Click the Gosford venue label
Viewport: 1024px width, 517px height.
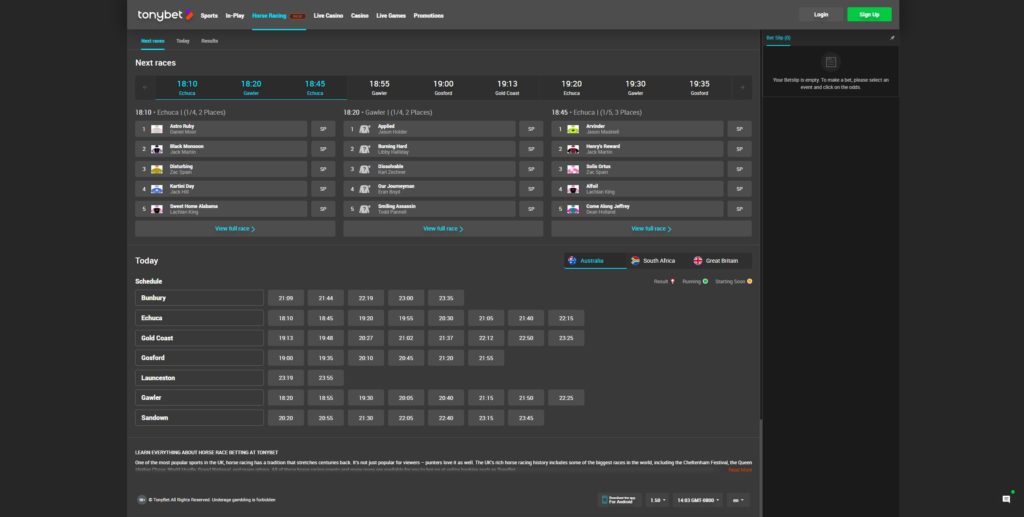199,358
